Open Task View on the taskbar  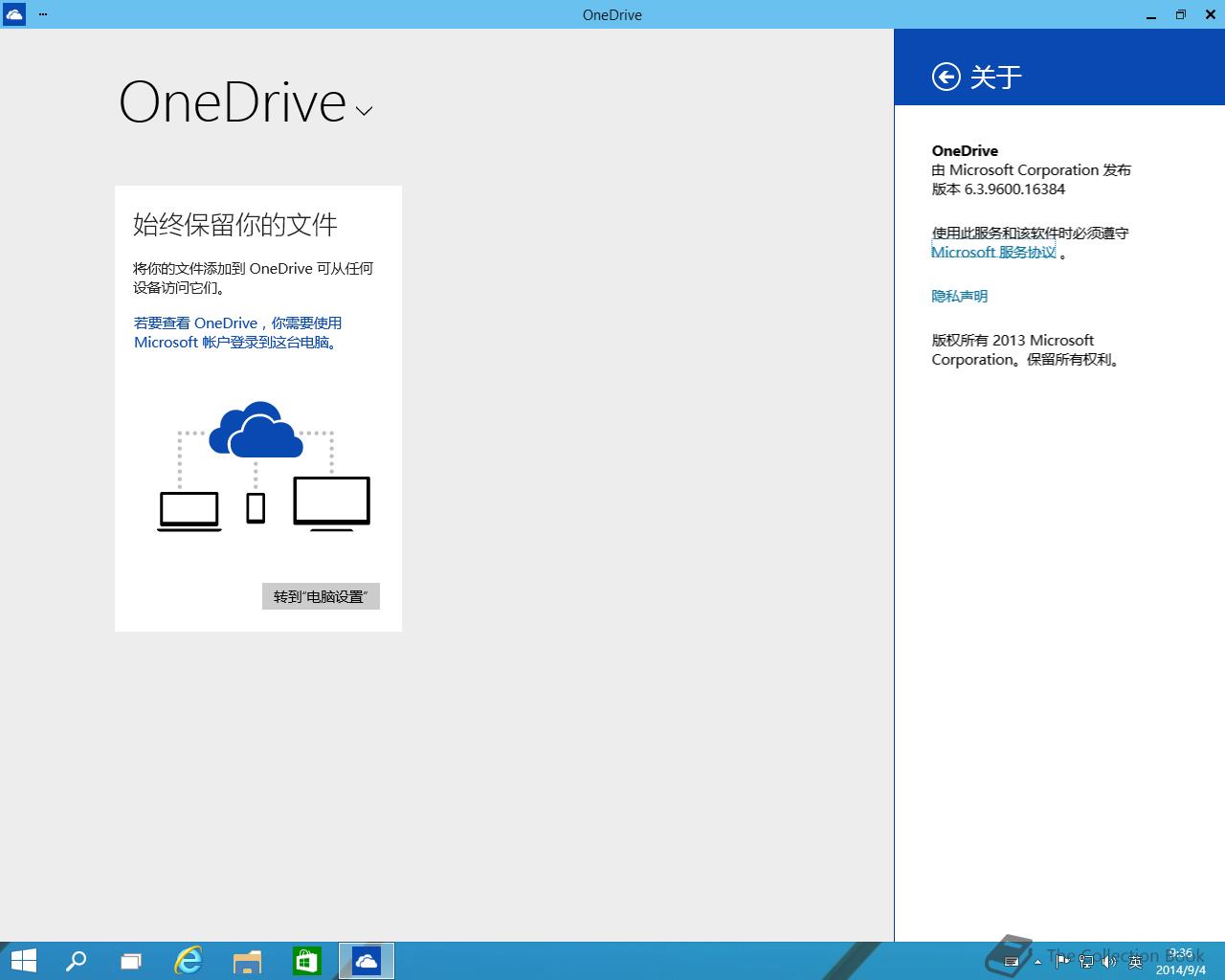131,961
